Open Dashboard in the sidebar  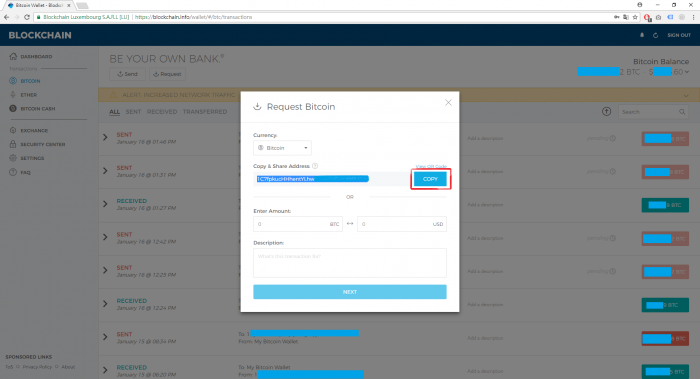(x=36, y=57)
